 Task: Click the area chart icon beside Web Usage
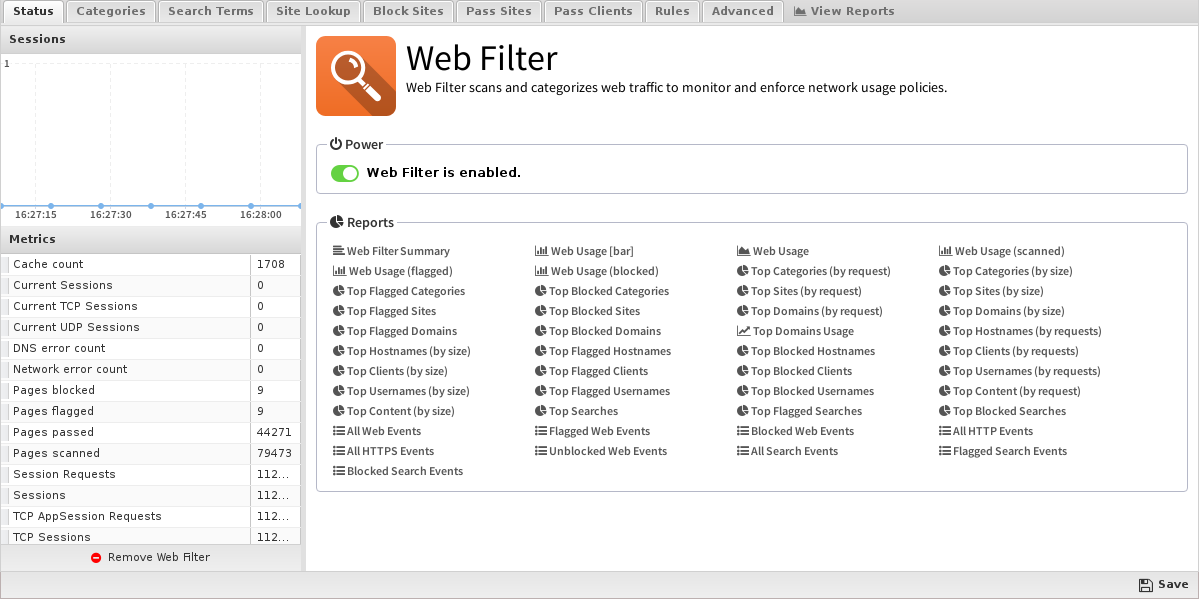tap(743, 251)
